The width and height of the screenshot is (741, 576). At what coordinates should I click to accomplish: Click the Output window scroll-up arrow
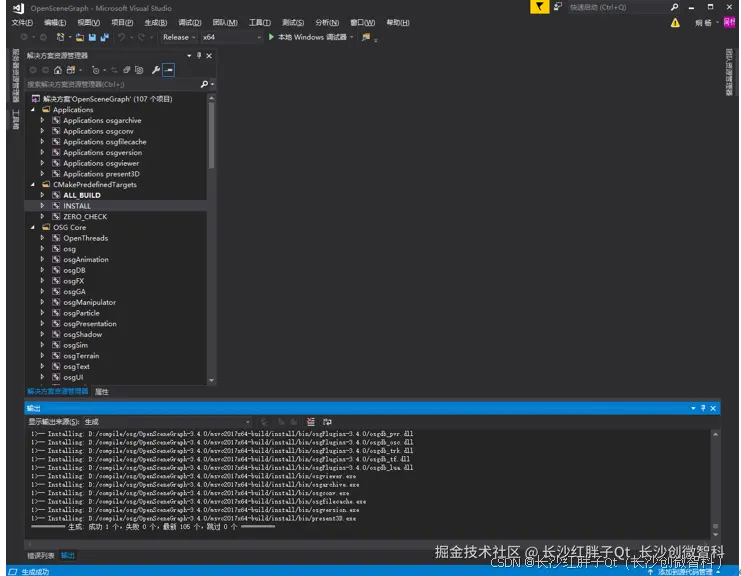click(x=715, y=434)
